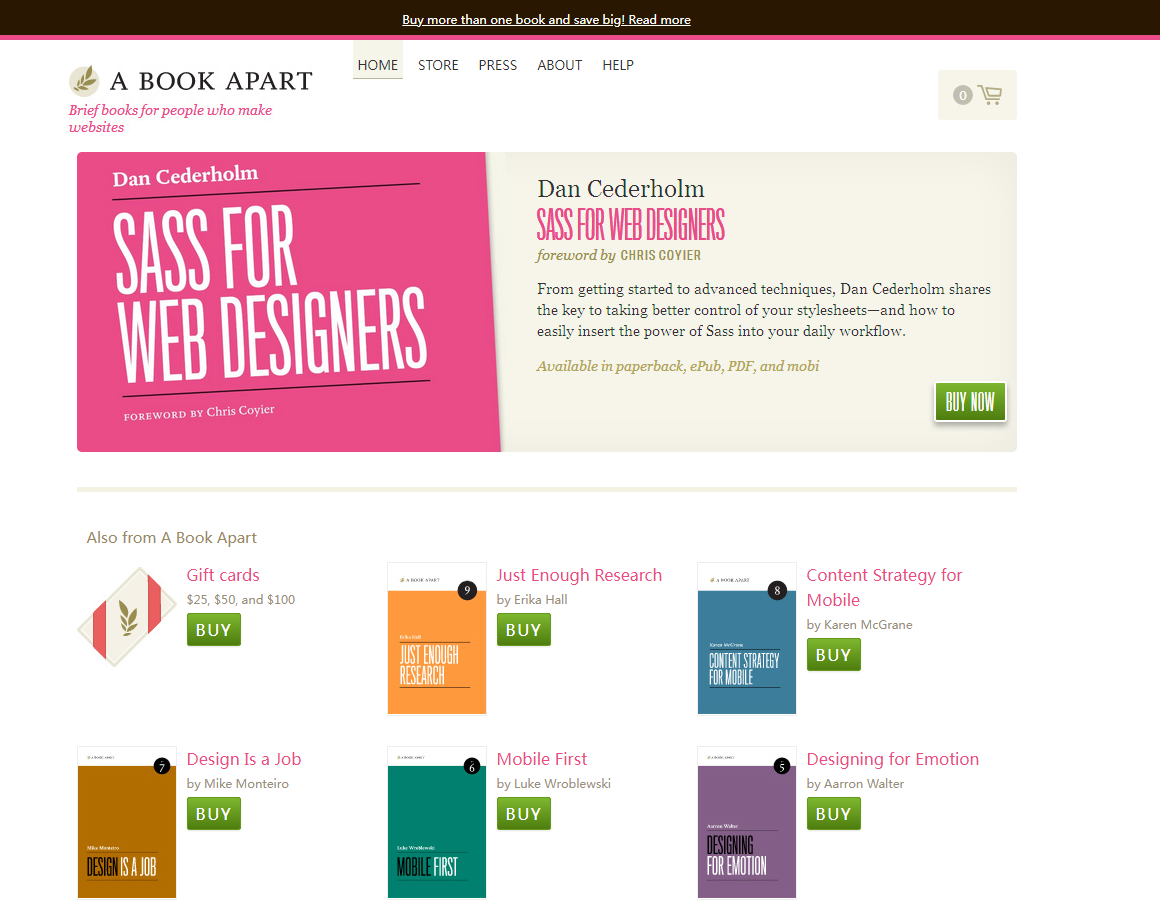This screenshot has height=922, width=1160.
Task: Click the orange Just Enough Research cover
Action: click(436, 639)
